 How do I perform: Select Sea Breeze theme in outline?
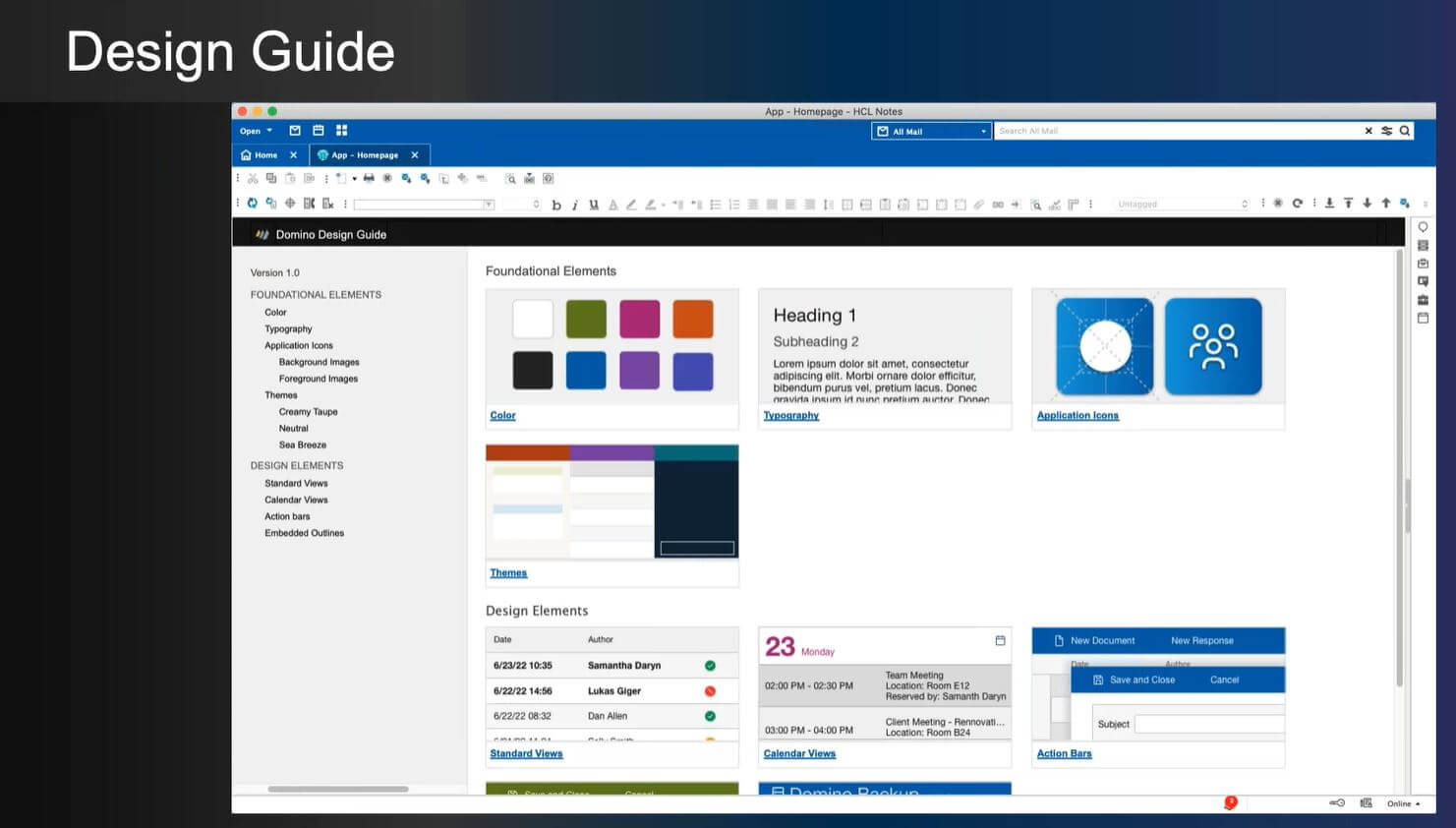(x=302, y=444)
